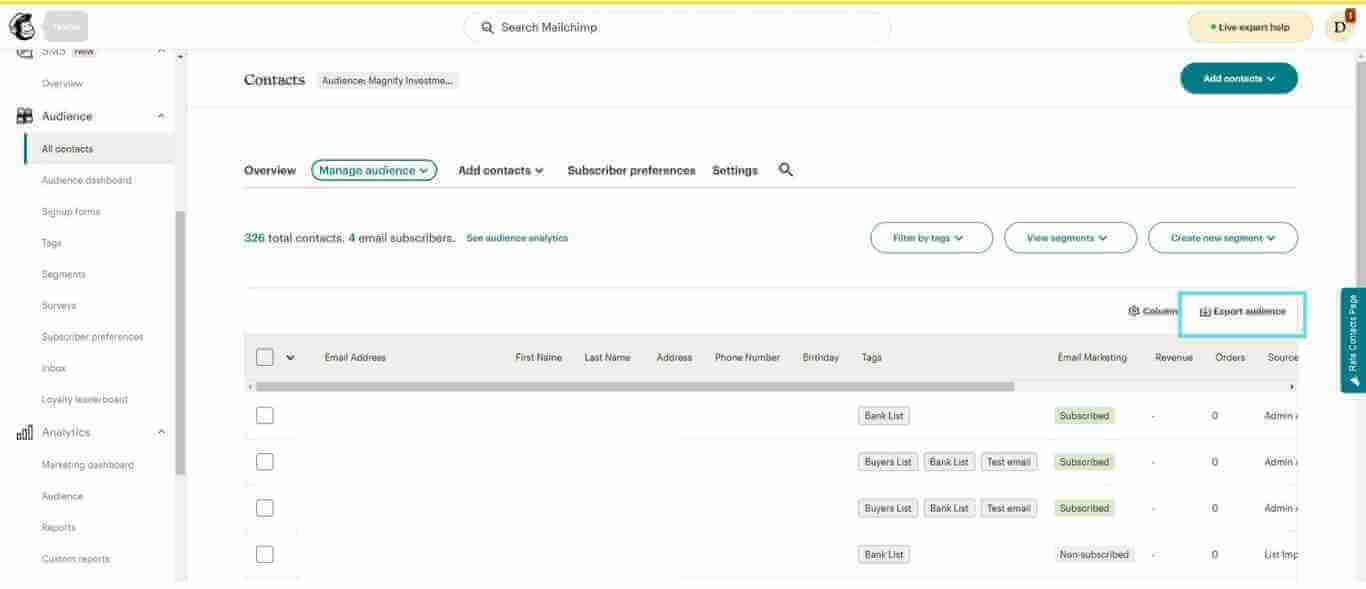Image resolution: width=1366 pixels, height=589 pixels.
Task: Open Audience under Analytics in sidebar
Action: (x=62, y=496)
